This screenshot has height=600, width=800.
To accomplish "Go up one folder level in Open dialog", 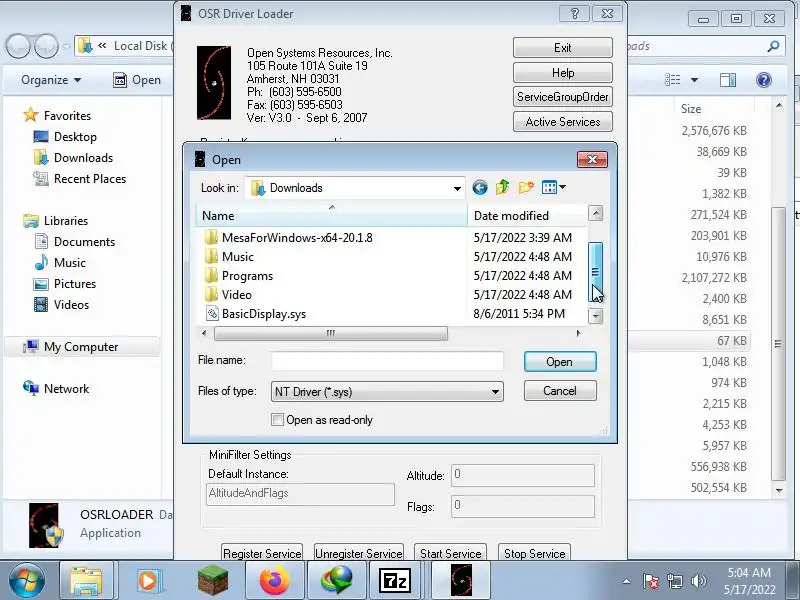I will [503, 187].
